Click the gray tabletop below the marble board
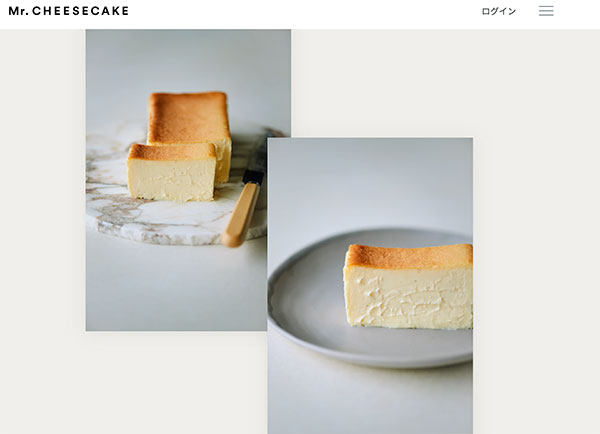Screen dimensions: 600x434 (176, 289)
